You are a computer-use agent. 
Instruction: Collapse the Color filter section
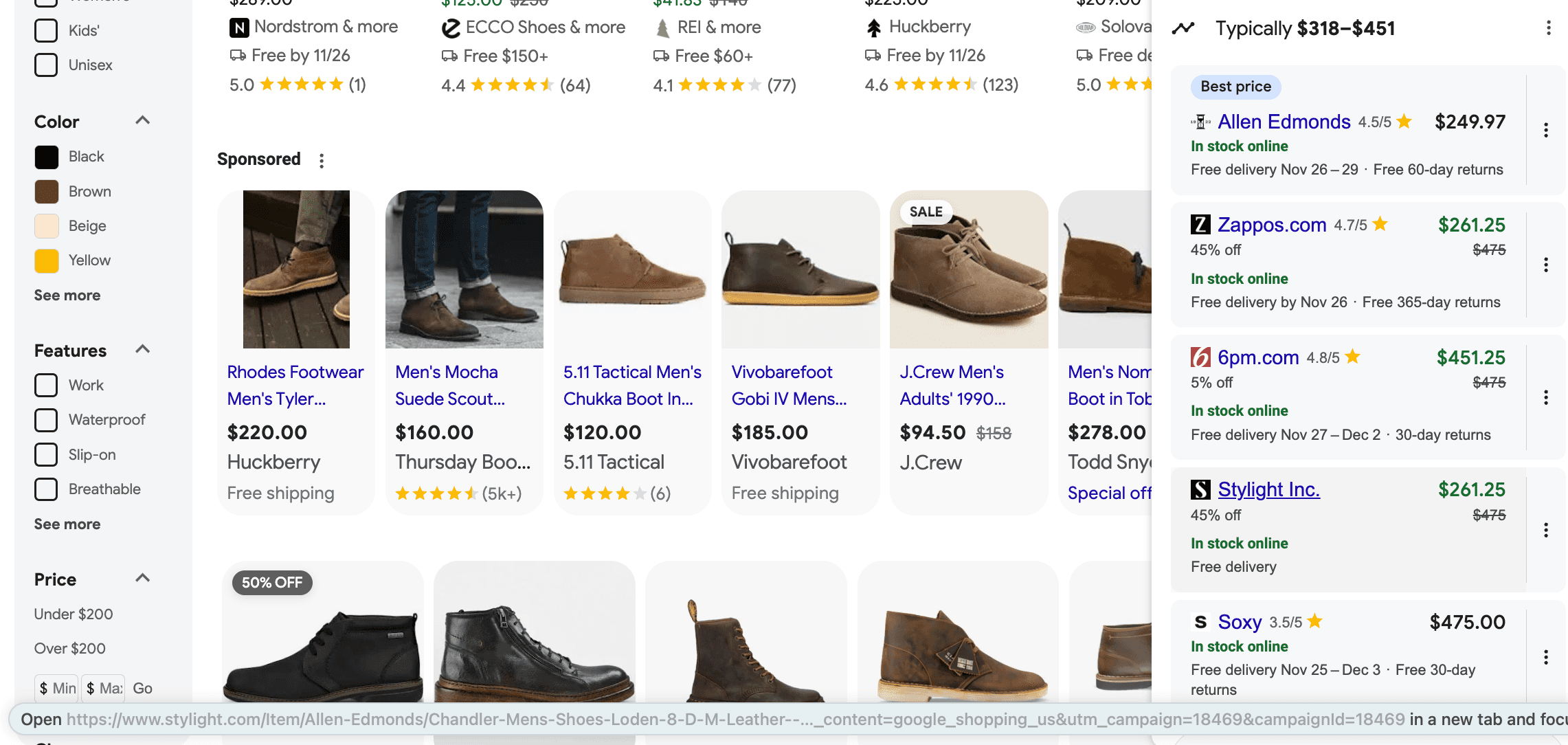pos(142,120)
